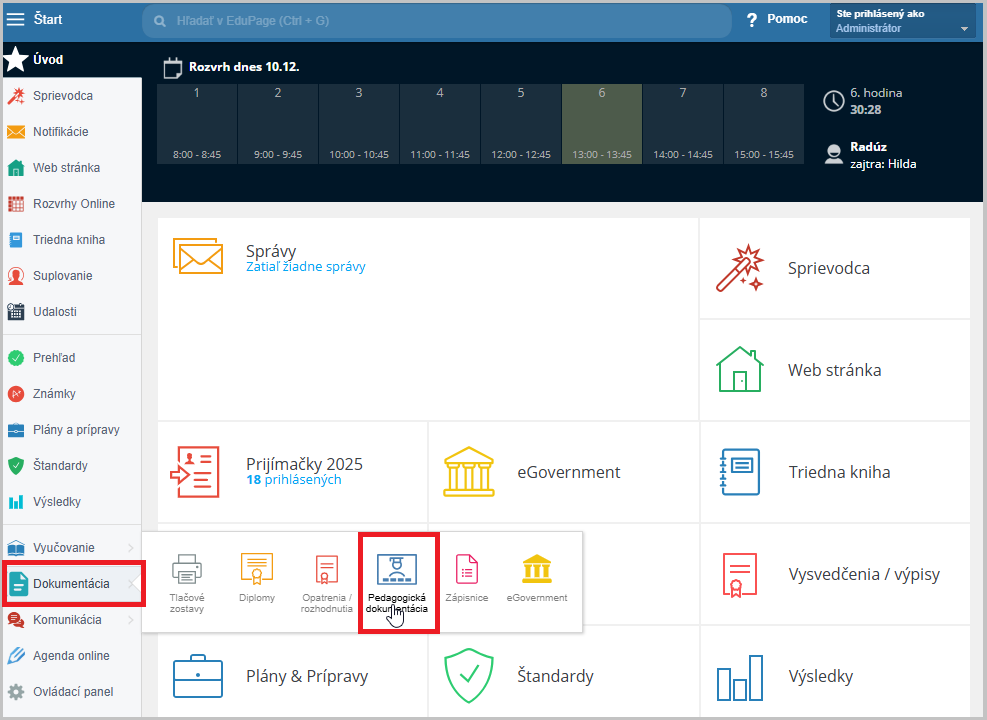Click the Pomoc help link
Image resolution: width=987 pixels, height=720 pixels.
(x=787, y=20)
